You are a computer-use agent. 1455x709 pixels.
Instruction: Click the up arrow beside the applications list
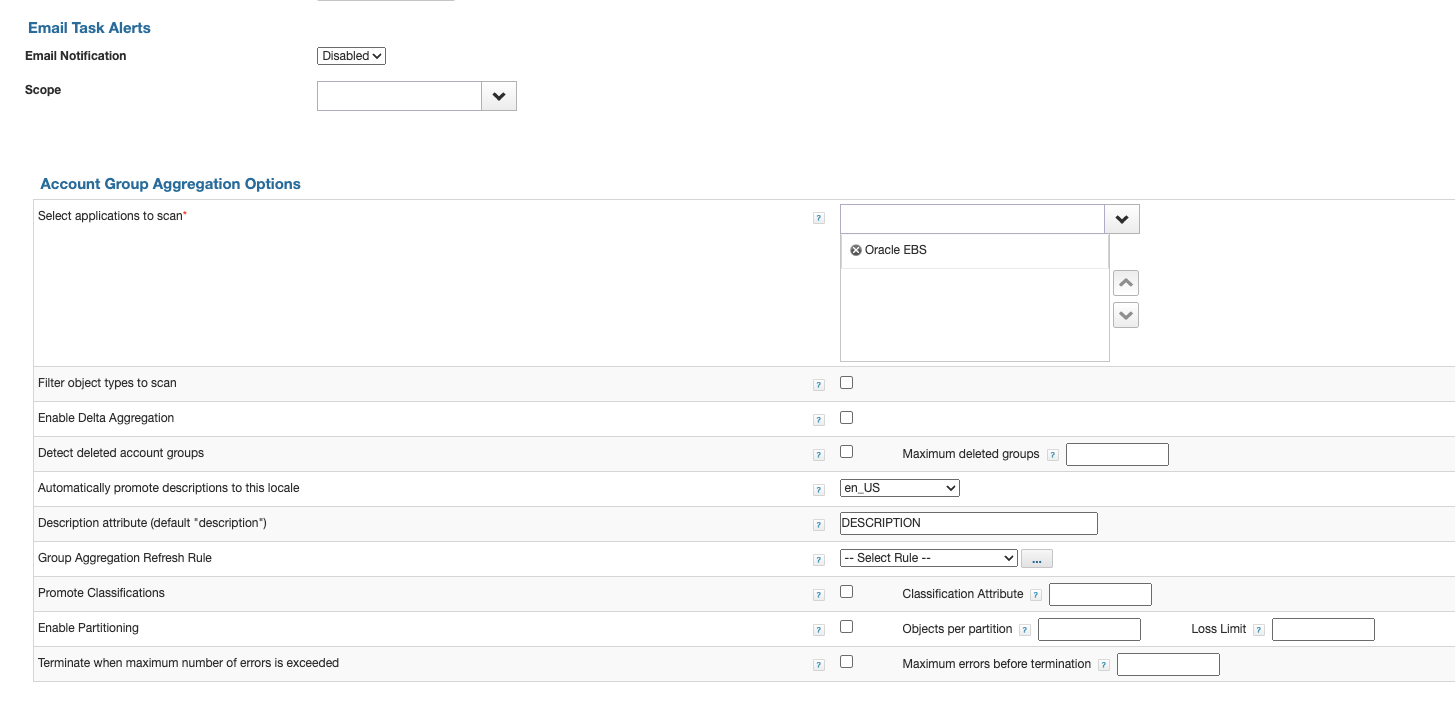coord(1124,282)
